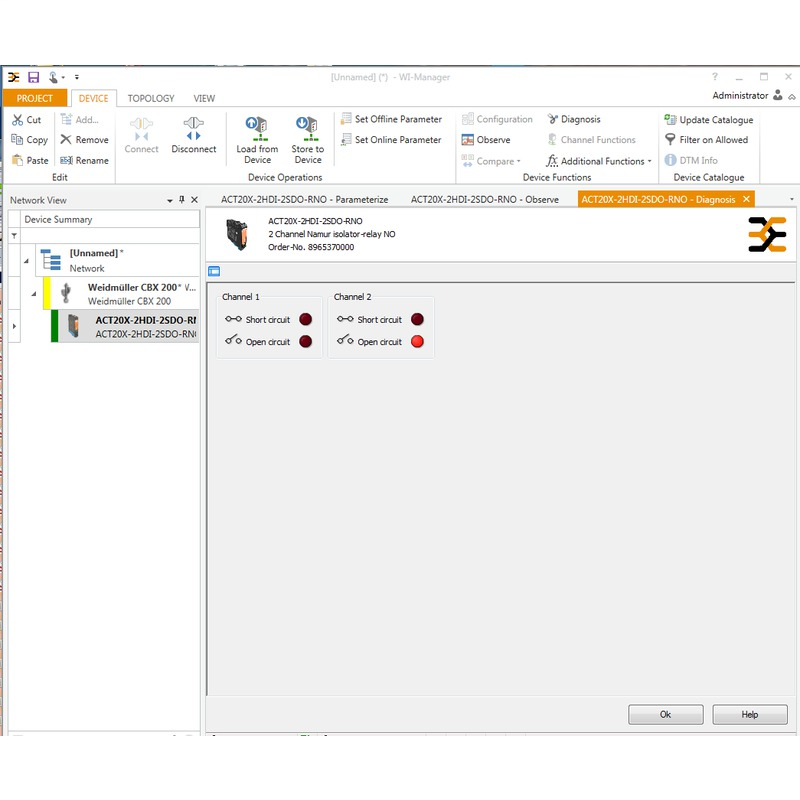Image resolution: width=800 pixels, height=800 pixels.
Task: Open the Observe function
Action: point(486,139)
